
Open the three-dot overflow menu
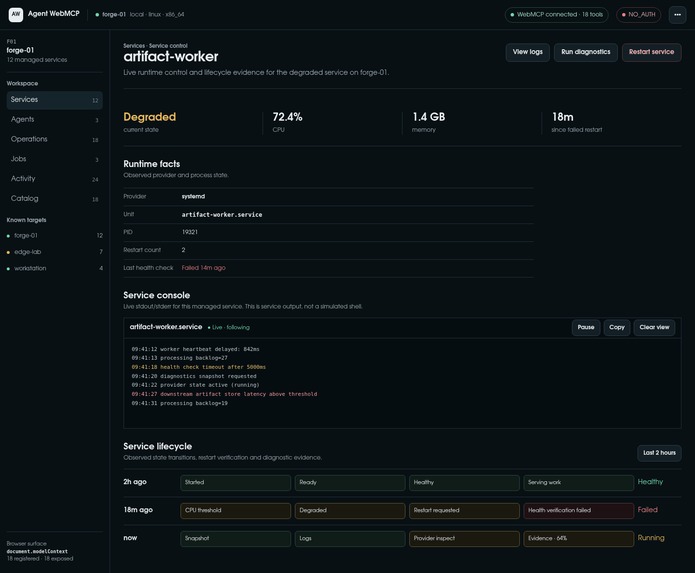677,15
